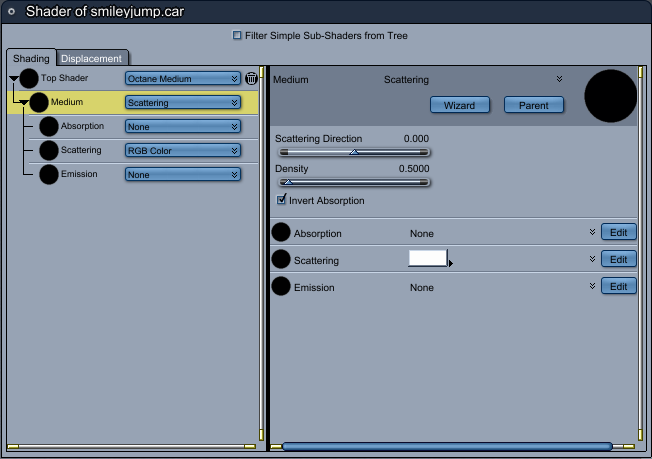Switch to the Displacement tab
Image resolution: width=652 pixels, height=459 pixels.
[x=91, y=59]
